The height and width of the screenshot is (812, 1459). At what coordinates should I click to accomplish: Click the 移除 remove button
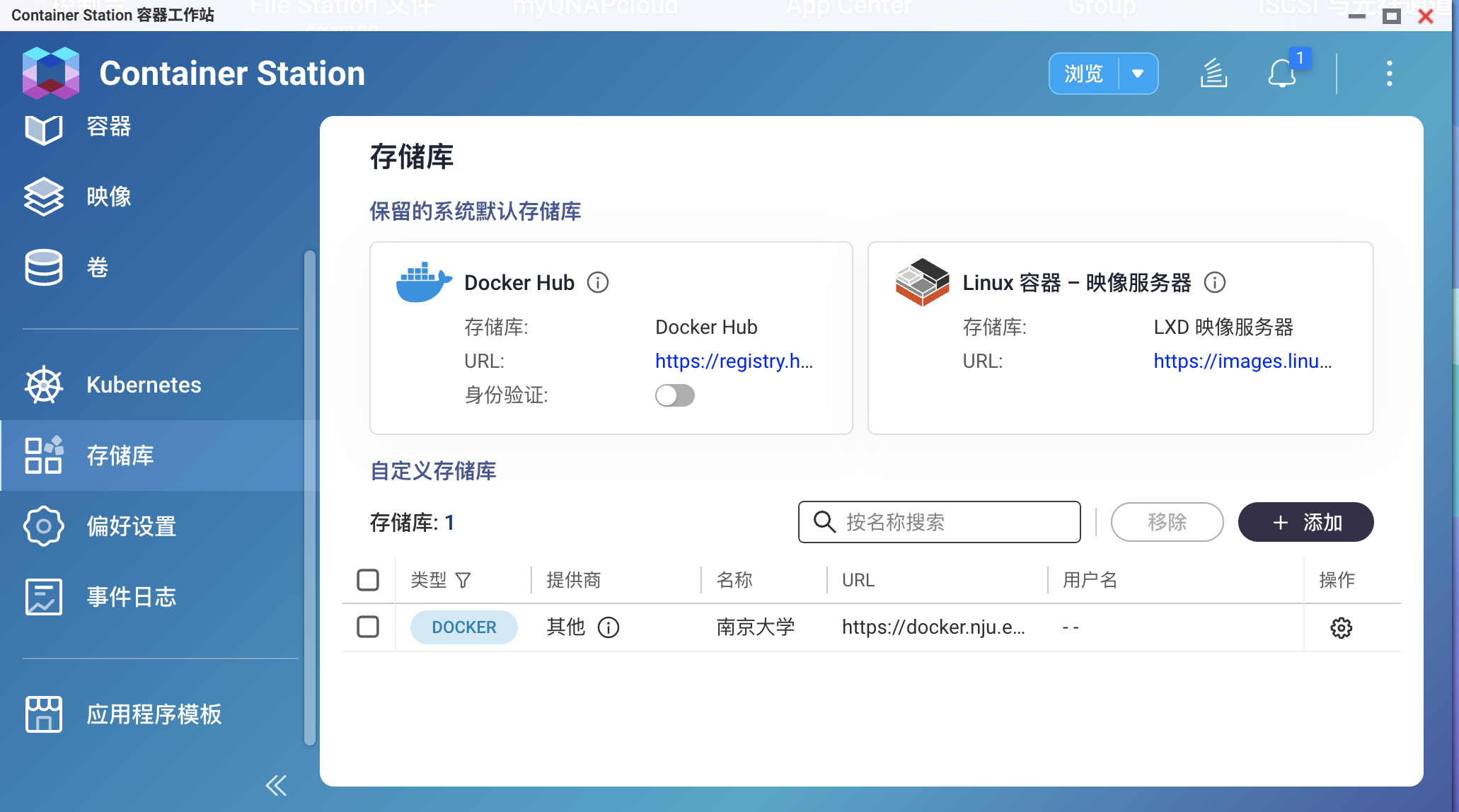(x=1167, y=522)
